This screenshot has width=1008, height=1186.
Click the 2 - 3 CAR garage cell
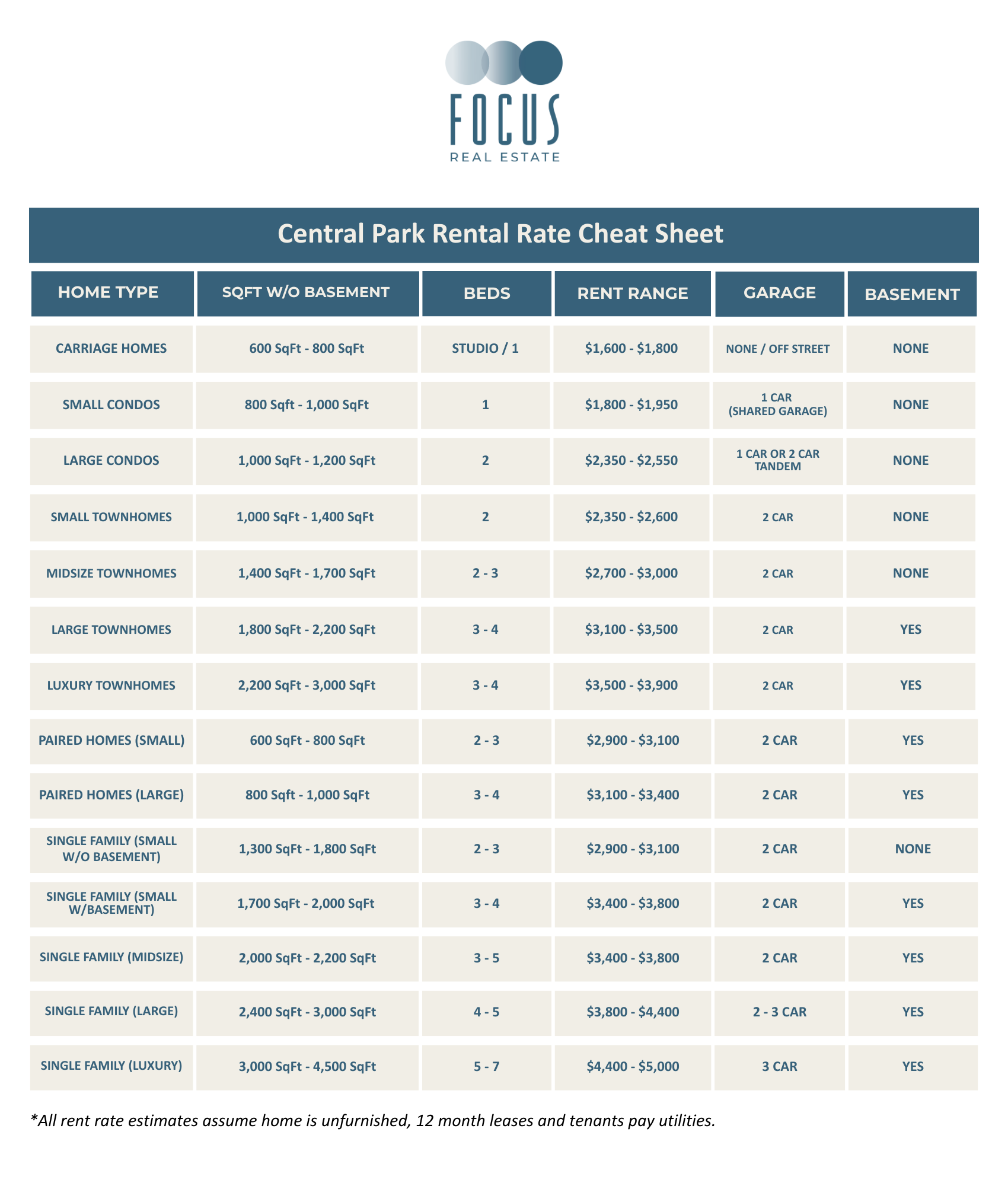coord(780,1012)
